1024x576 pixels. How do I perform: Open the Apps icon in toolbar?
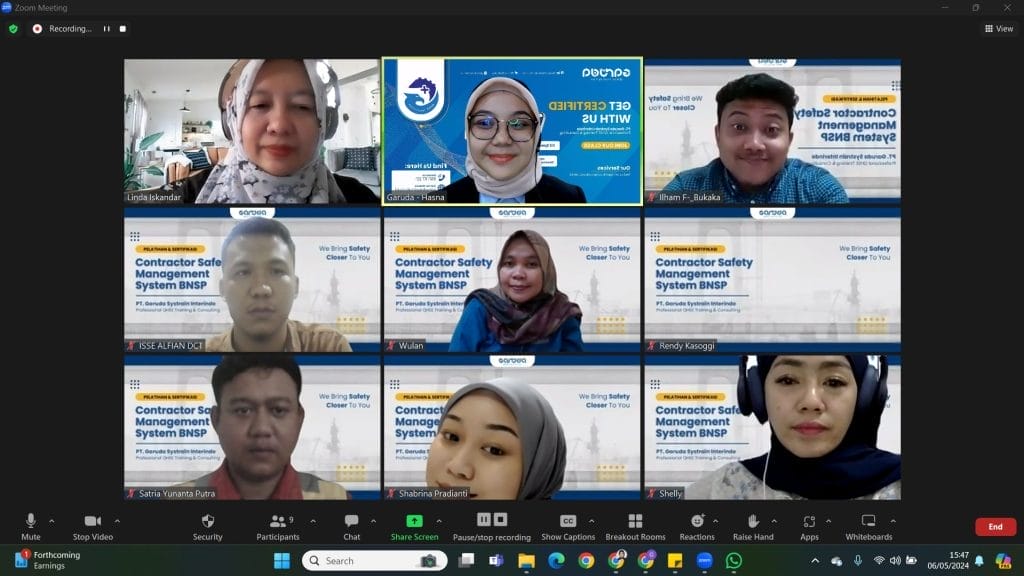coord(809,526)
